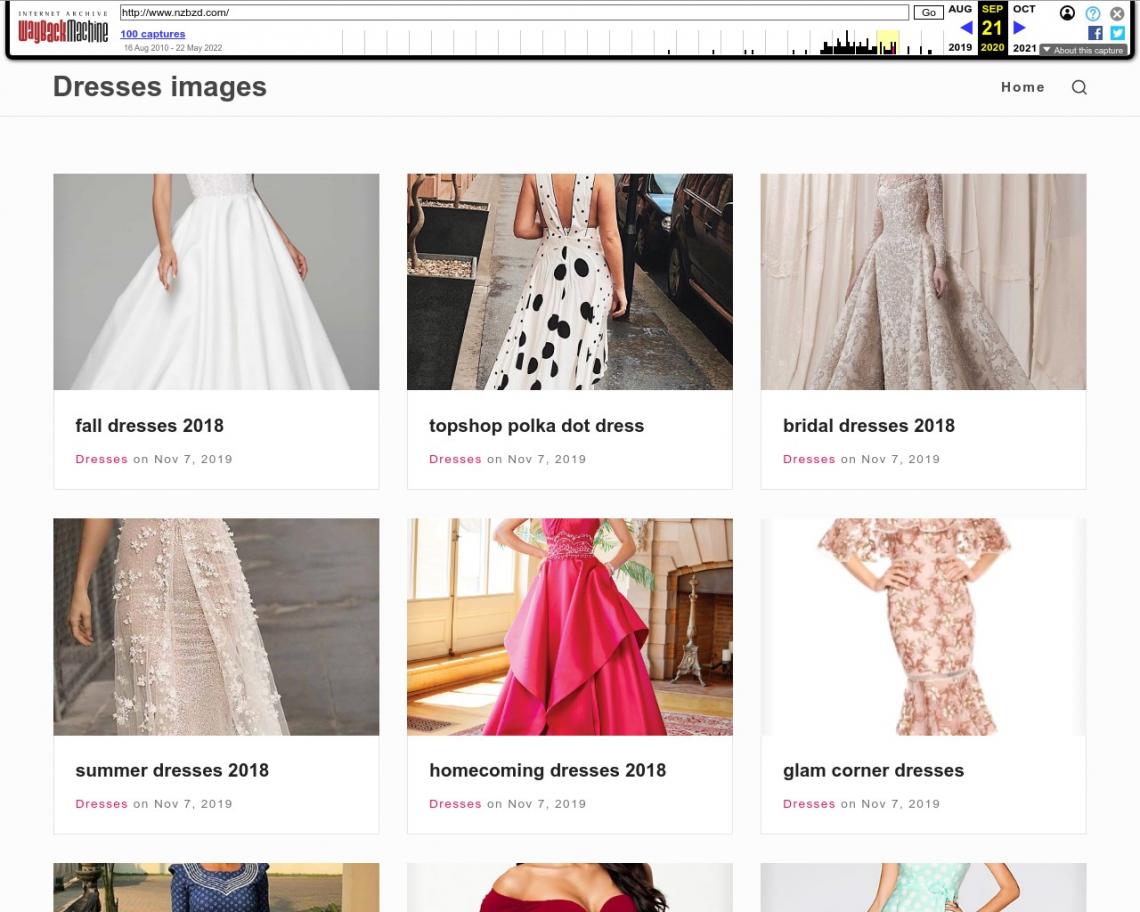Go to previous capture with blue left arrow
1140x912 pixels.
pos(966,28)
